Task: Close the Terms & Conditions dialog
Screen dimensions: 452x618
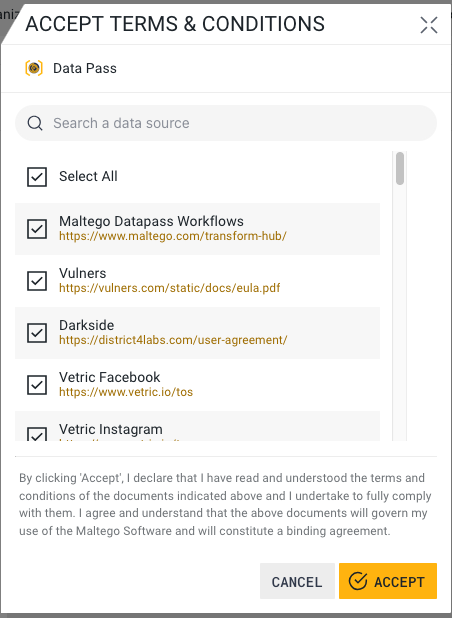Action: pos(429,25)
